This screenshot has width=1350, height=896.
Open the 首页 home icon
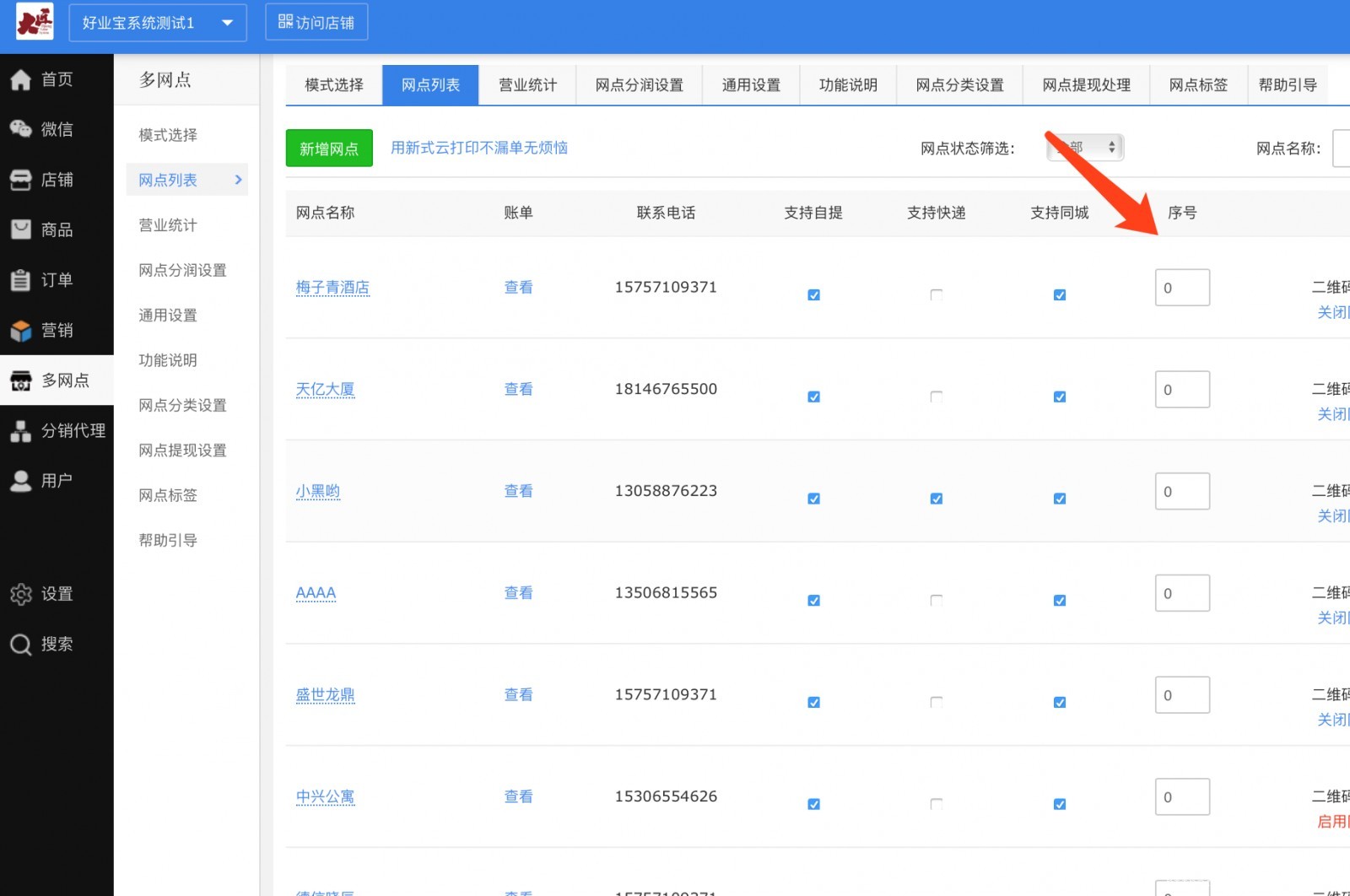coord(21,80)
